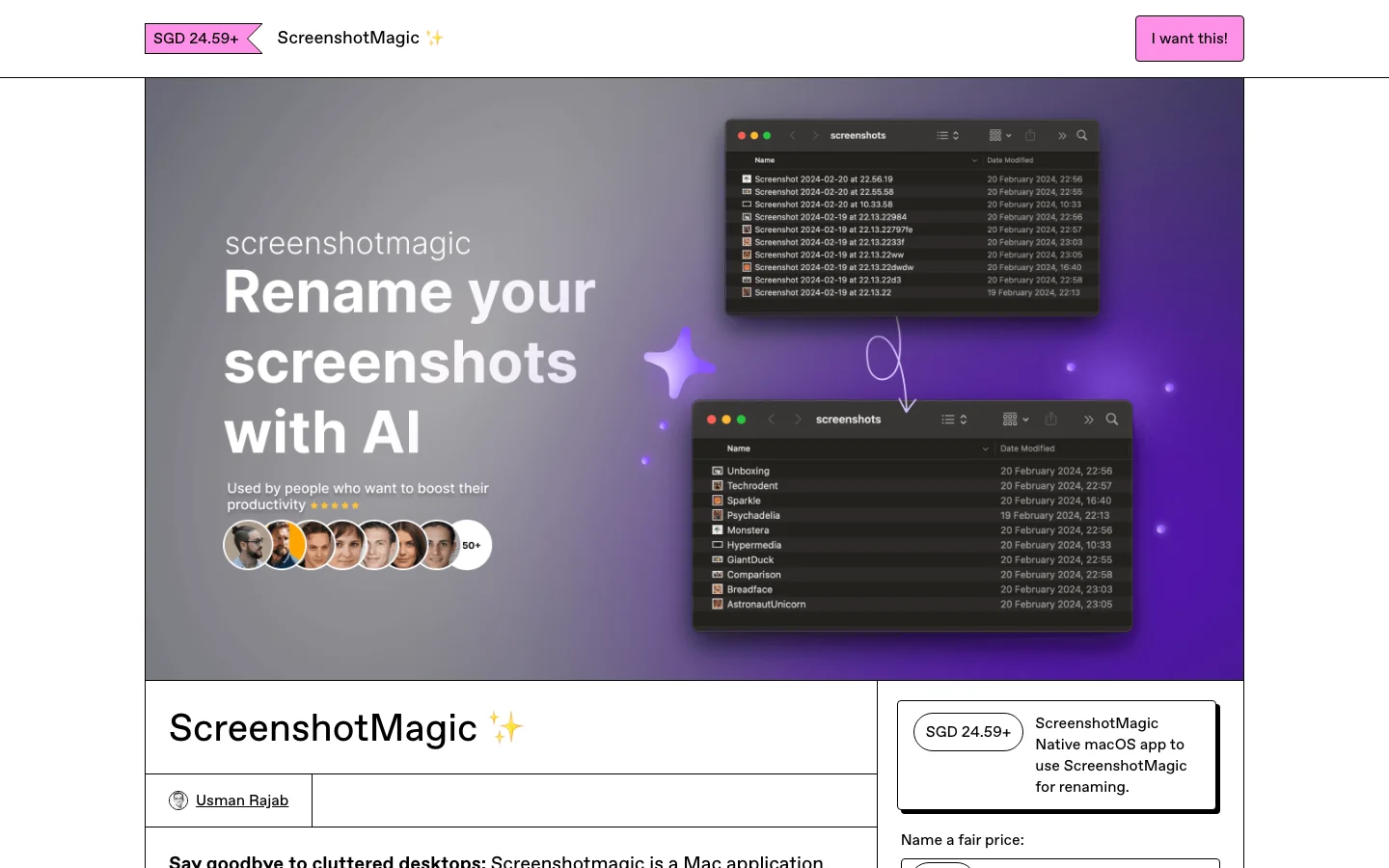Click Date Modified column header in lower Finder
This screenshot has height=868, width=1389.
tap(1027, 448)
